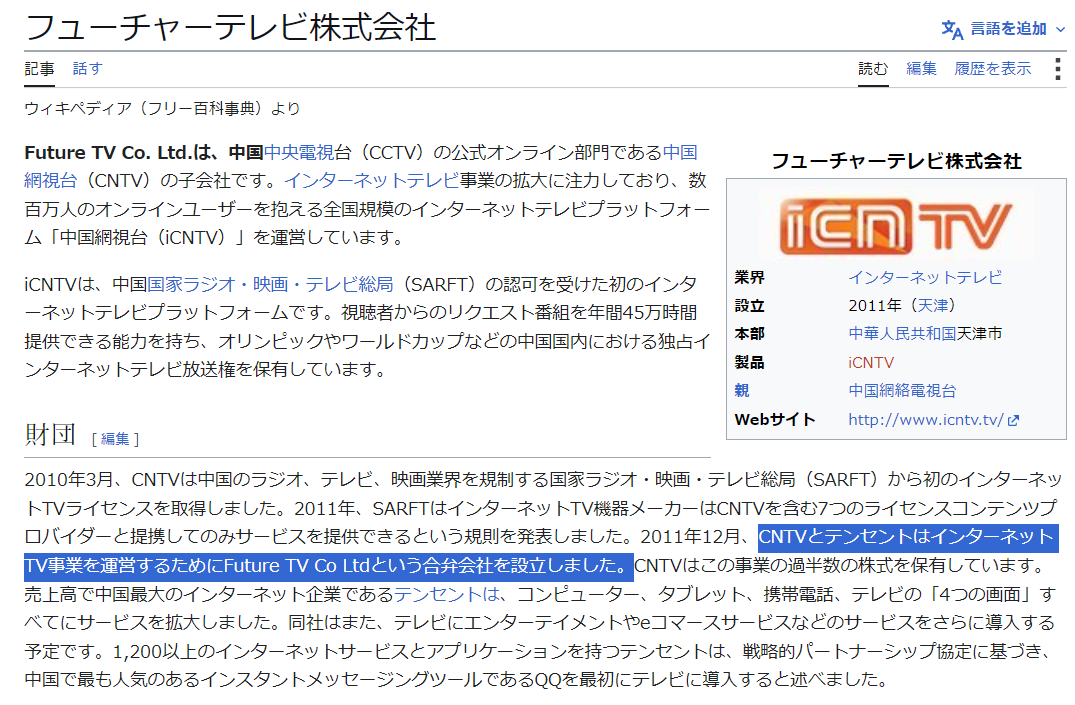Click the 設立 infobox label
1075x705 pixels.
tap(749, 305)
